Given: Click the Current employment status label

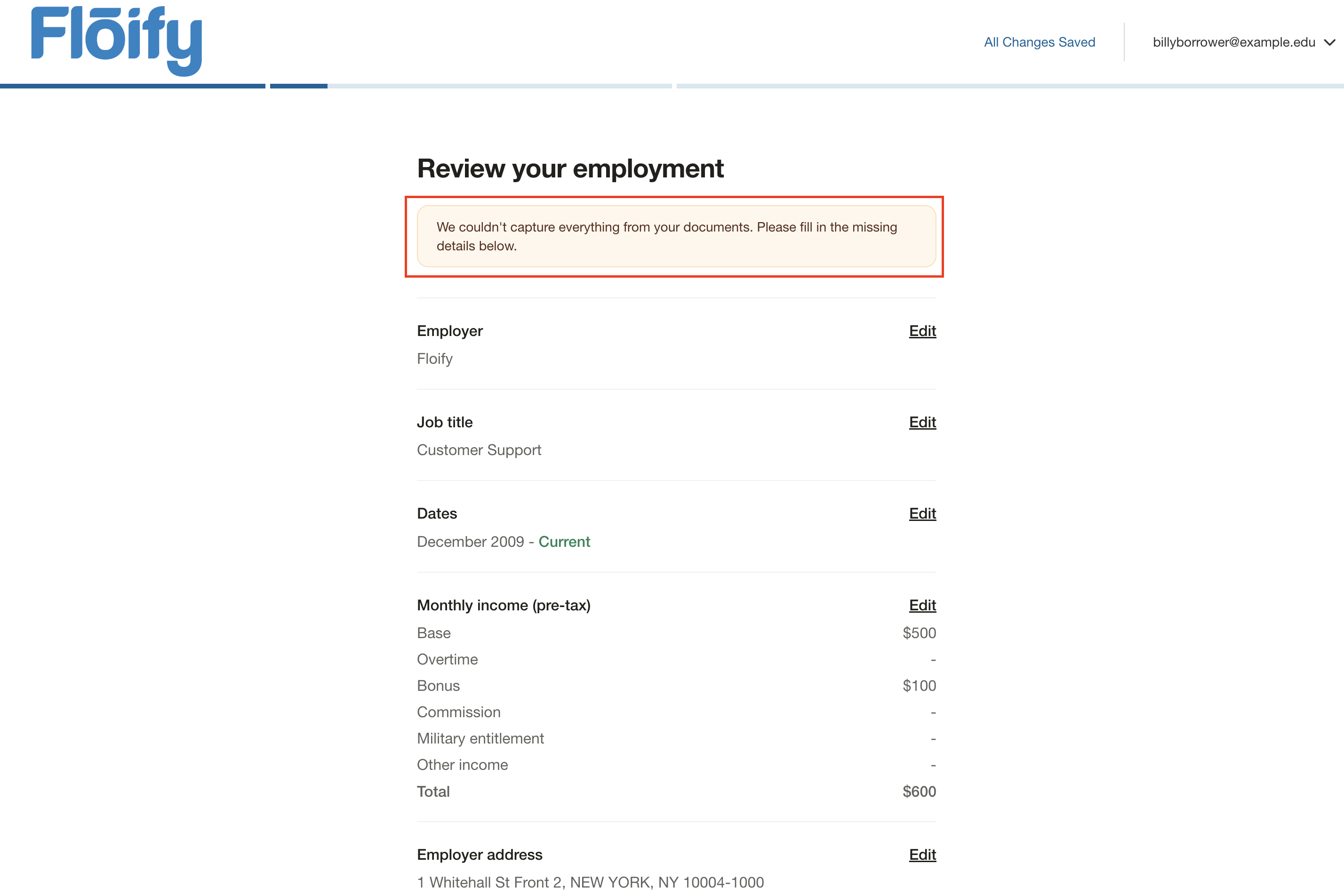Looking at the screenshot, I should (x=564, y=542).
